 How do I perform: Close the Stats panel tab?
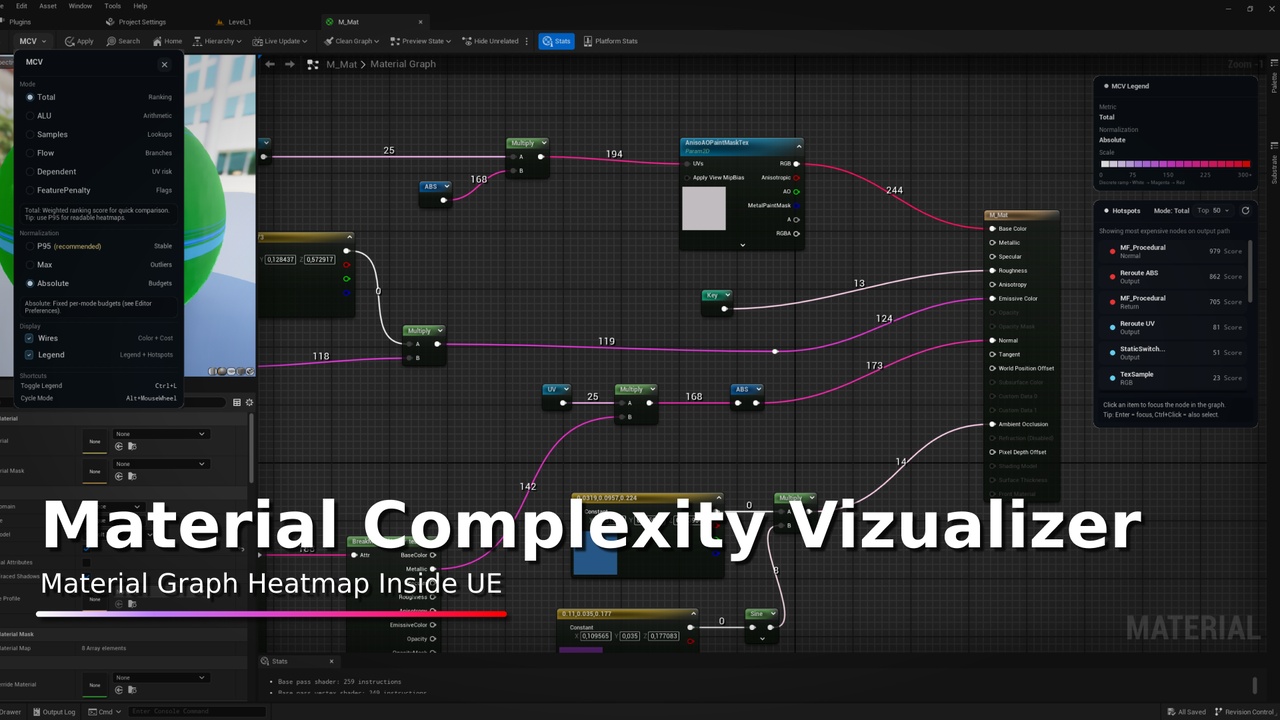(332, 661)
